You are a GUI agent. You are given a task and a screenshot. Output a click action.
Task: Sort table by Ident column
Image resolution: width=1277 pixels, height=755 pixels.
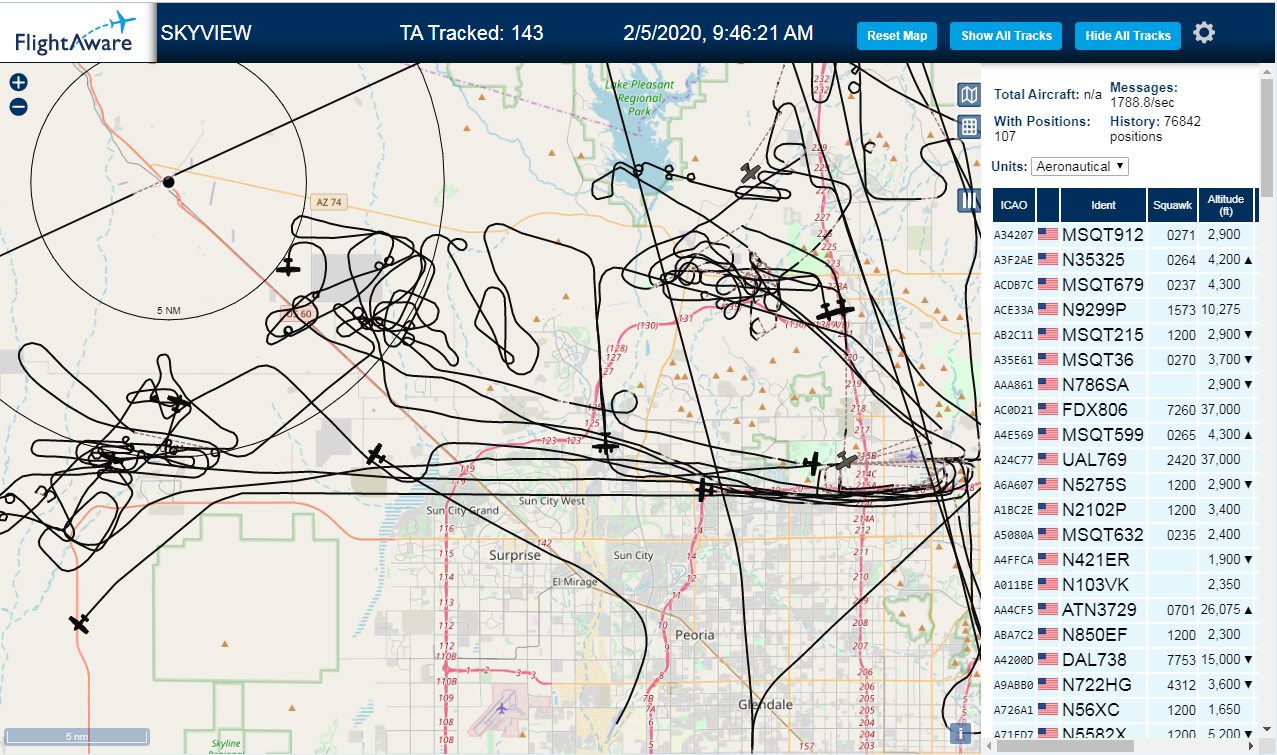click(1103, 205)
